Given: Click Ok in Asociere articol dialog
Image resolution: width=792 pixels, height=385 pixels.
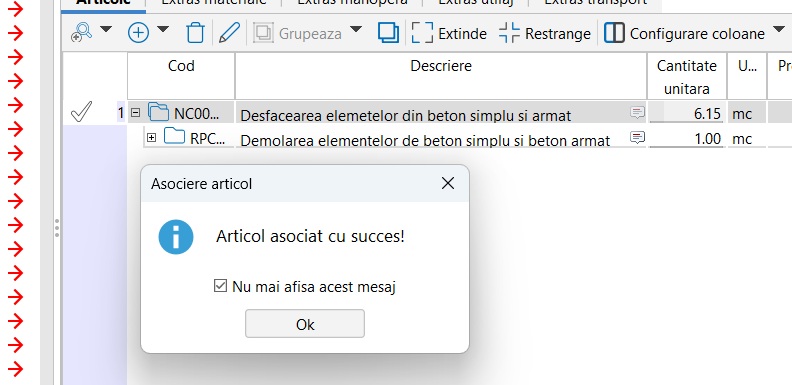Looking at the screenshot, I should [x=305, y=324].
